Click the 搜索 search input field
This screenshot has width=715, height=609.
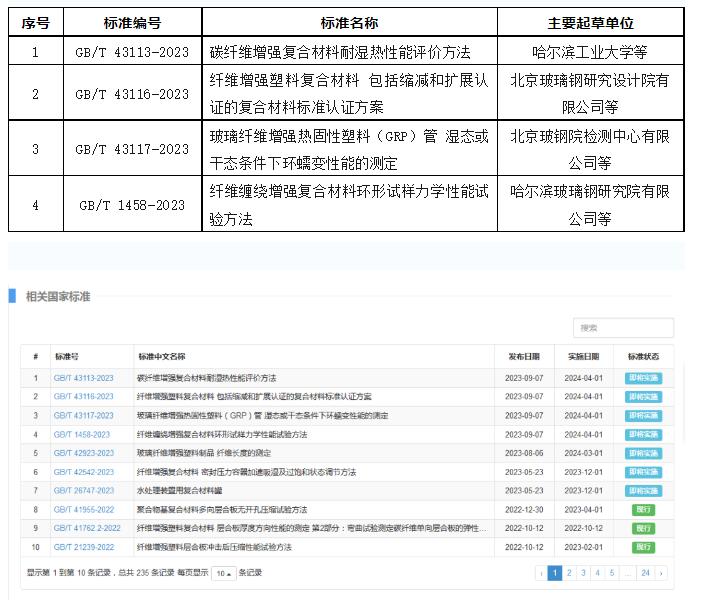623,328
